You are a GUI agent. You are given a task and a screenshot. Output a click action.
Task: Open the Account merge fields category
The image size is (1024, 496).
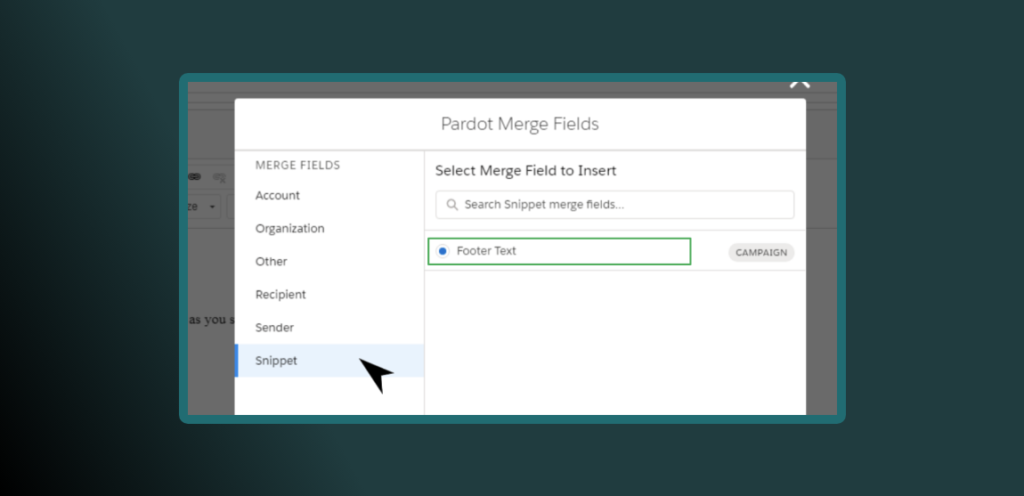click(x=277, y=196)
